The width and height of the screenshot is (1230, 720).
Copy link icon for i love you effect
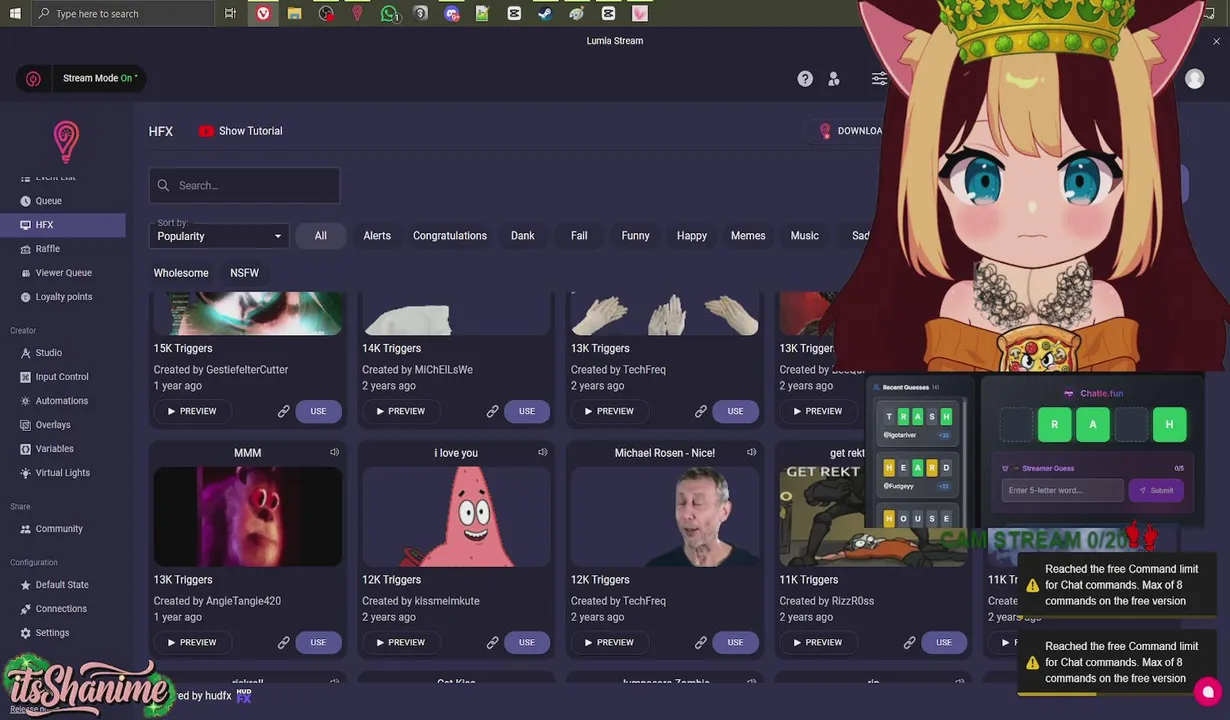click(x=492, y=642)
